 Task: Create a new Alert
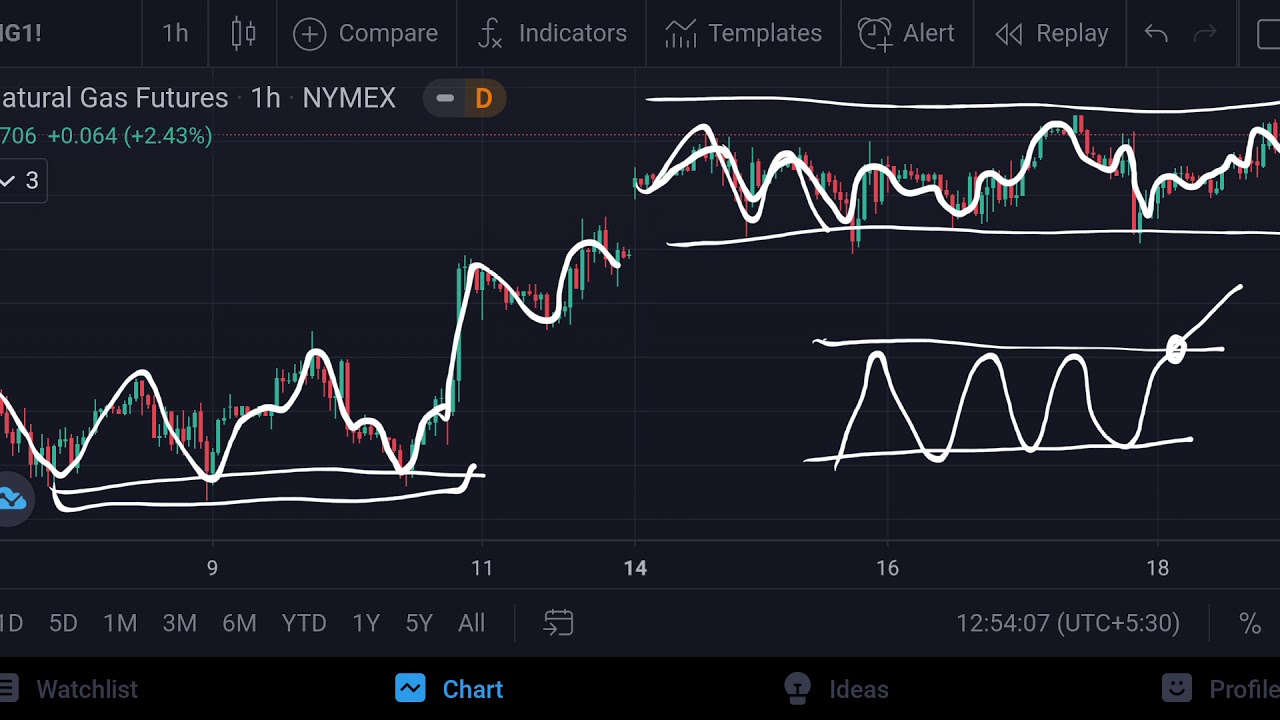[906, 33]
